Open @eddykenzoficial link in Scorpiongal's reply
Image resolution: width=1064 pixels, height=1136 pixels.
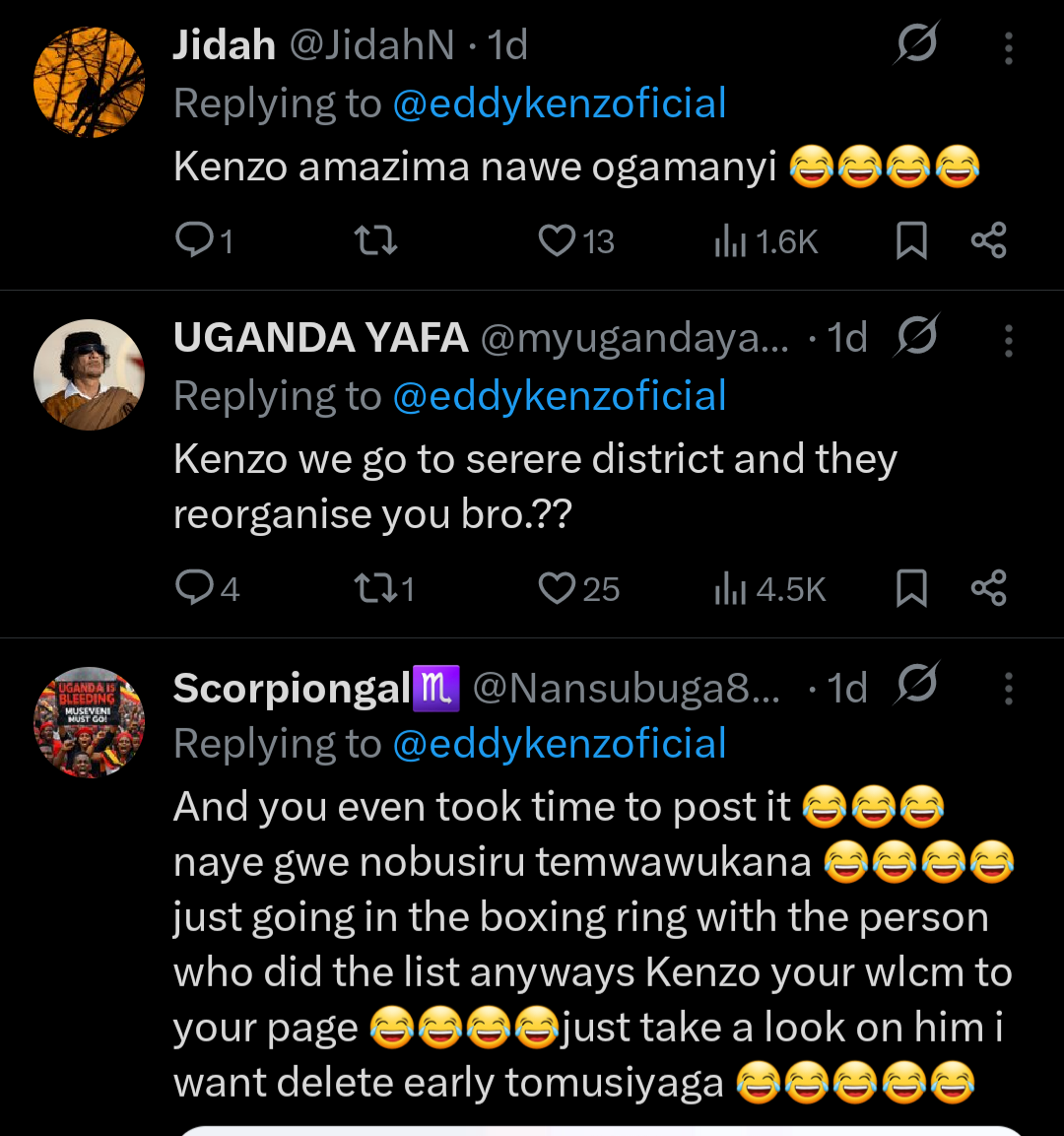pos(559,744)
